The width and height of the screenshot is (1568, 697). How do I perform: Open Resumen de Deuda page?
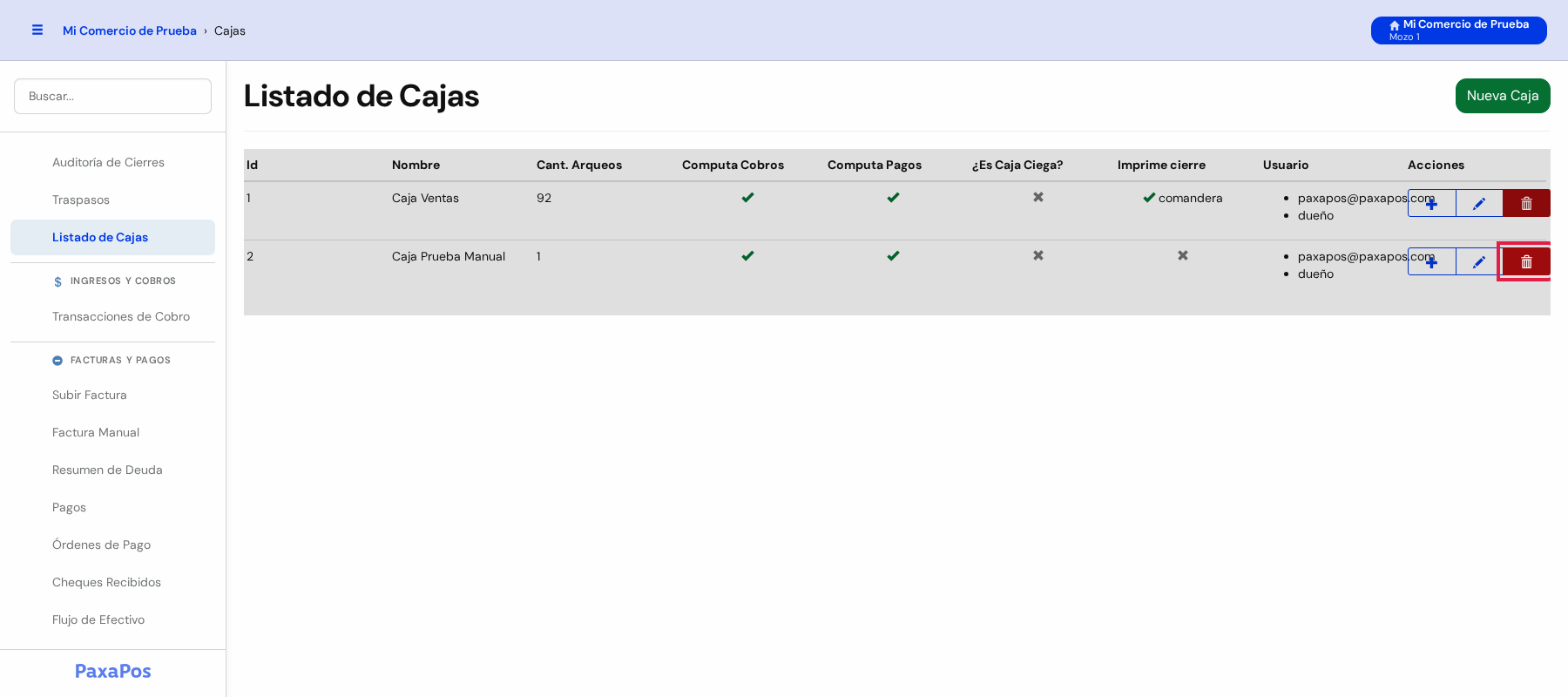click(x=112, y=470)
